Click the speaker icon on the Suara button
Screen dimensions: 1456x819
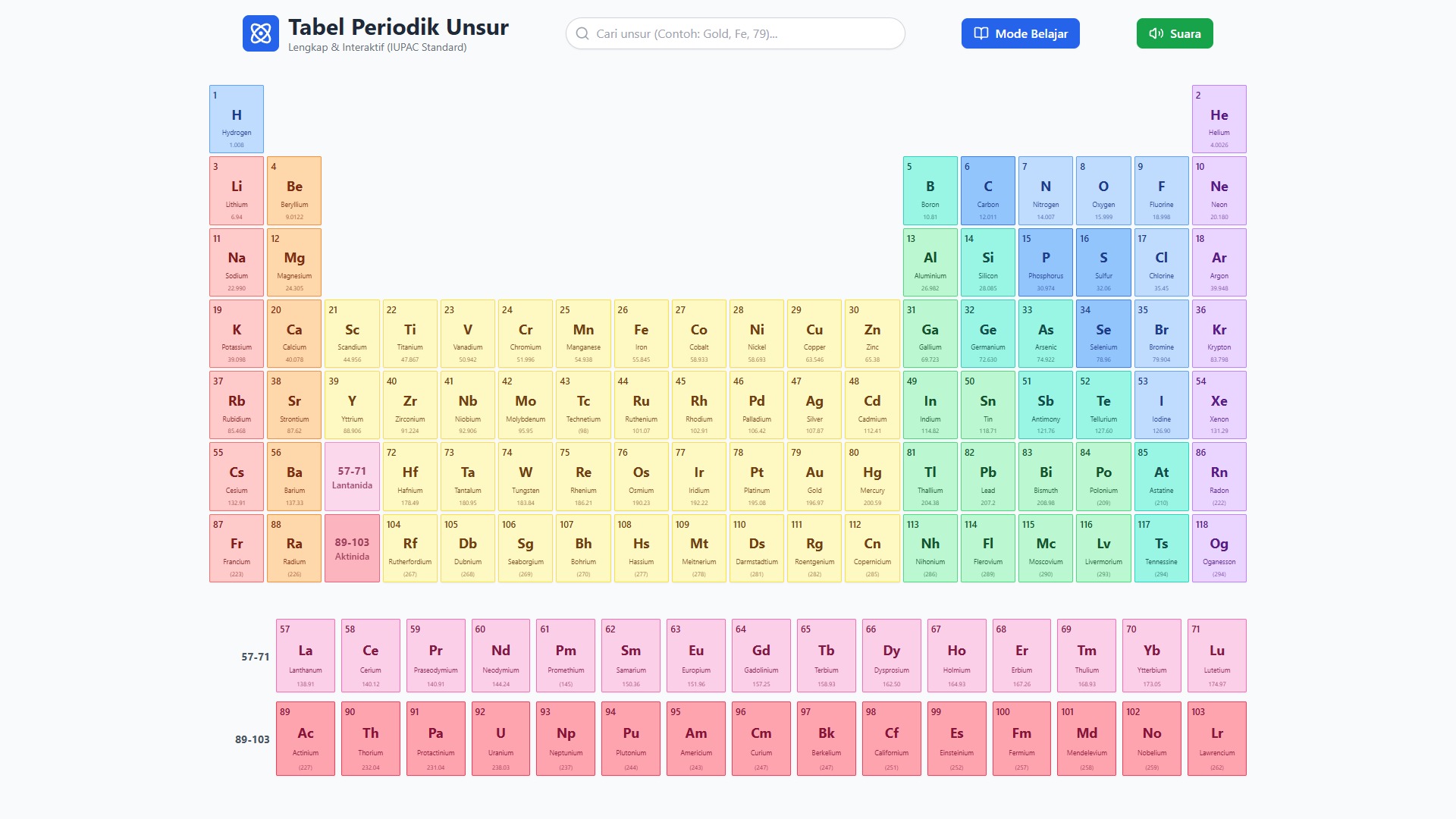(1156, 33)
